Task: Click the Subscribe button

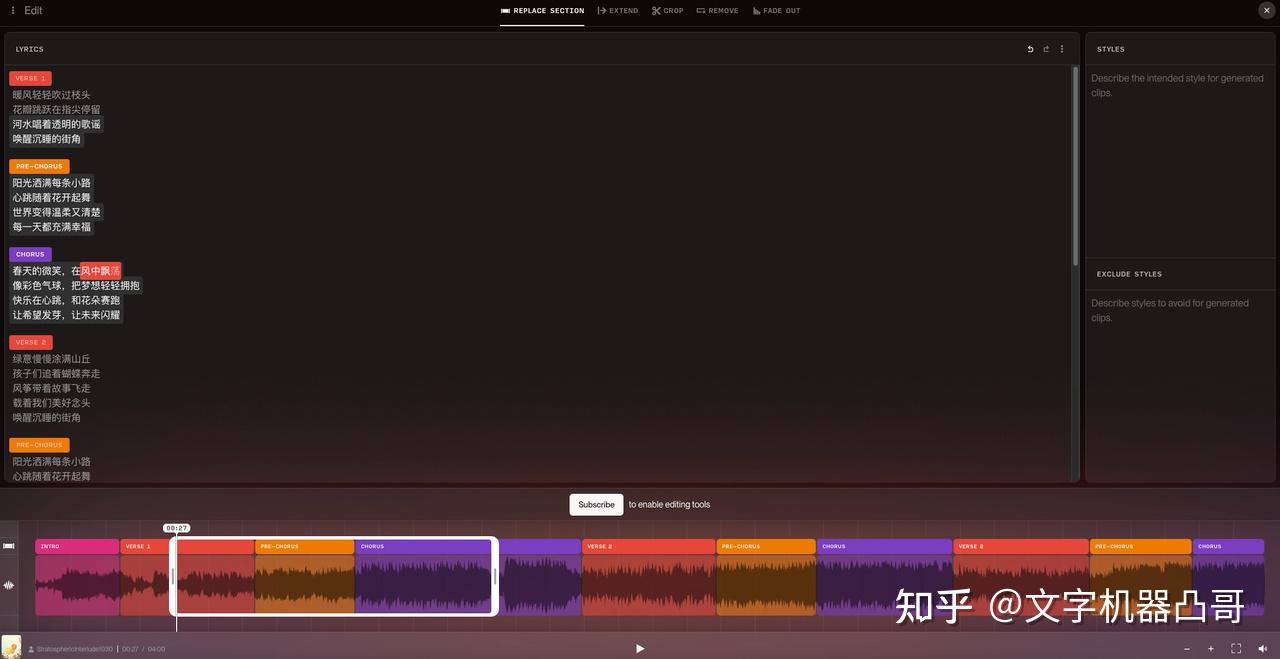Action: [596, 505]
